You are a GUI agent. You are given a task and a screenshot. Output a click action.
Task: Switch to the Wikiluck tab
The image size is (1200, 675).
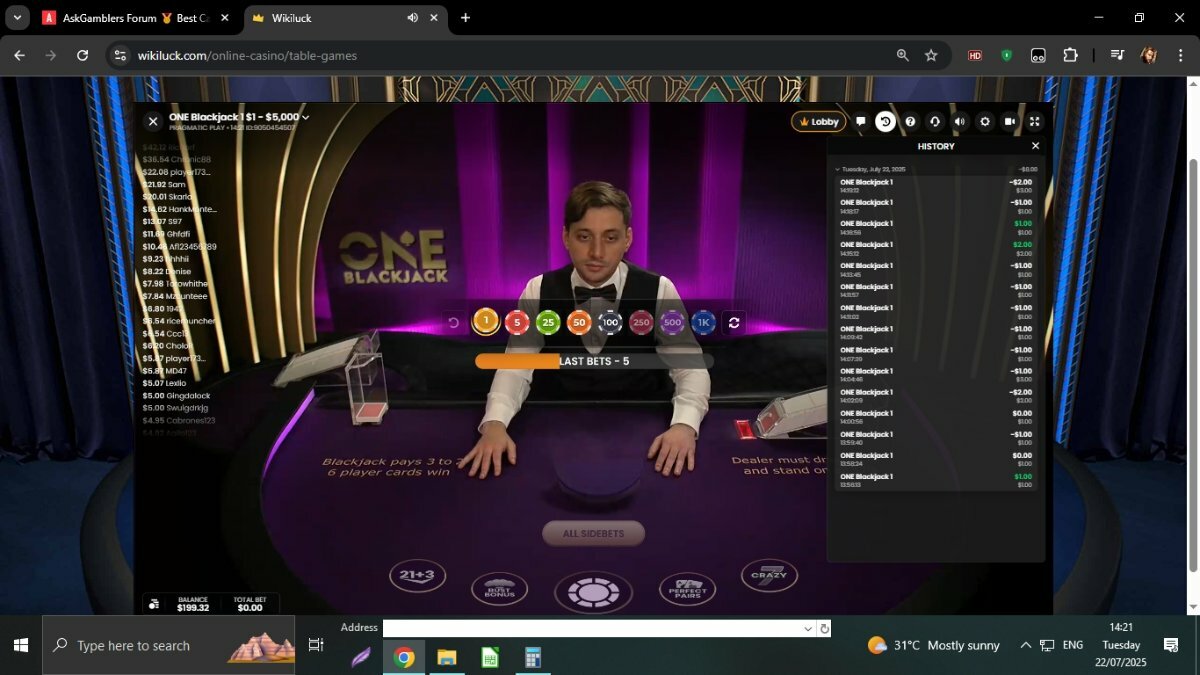click(x=343, y=18)
